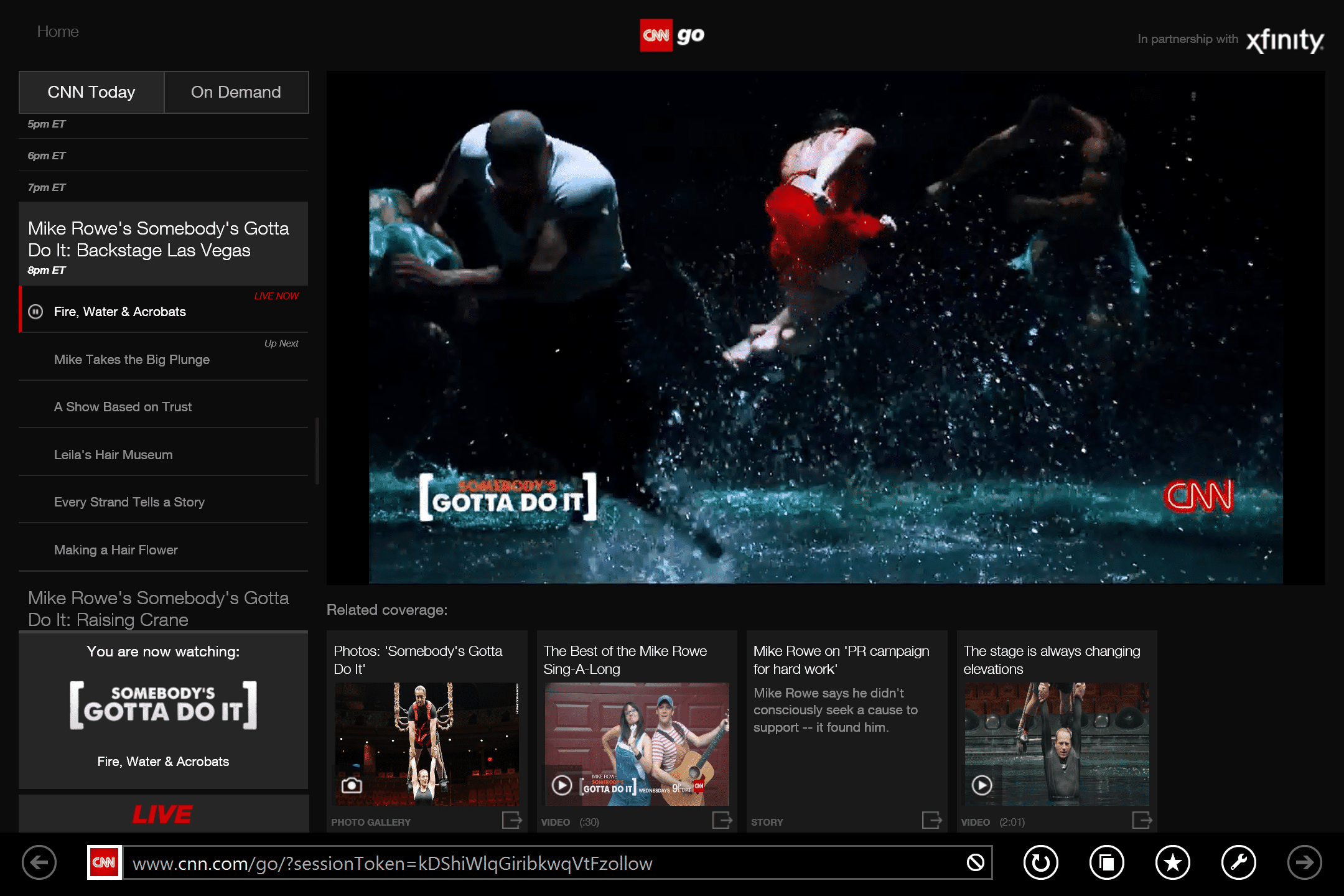This screenshot has width=1344, height=896.
Task: Select the Every Strand Tells a Story segment
Action: [x=163, y=500]
